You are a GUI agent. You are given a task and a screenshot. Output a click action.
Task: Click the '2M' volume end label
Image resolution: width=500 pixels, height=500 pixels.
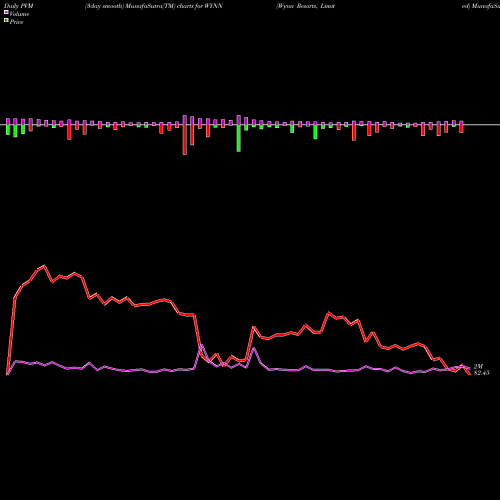tap(478, 367)
